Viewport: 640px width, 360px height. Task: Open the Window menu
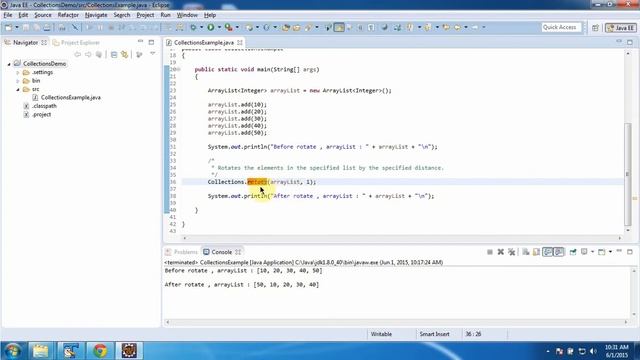coord(187,15)
